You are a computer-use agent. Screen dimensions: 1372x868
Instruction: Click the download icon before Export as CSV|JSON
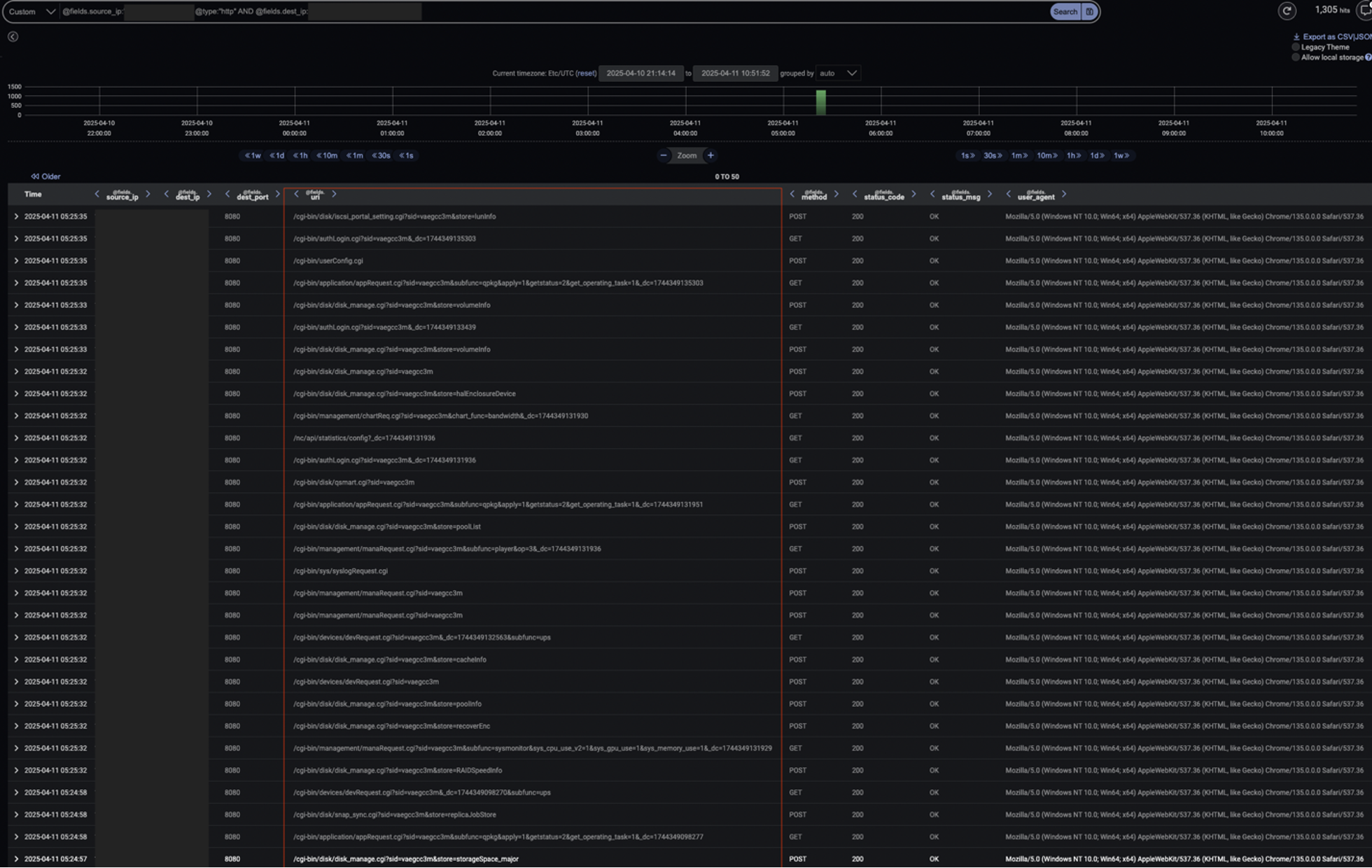pyautogui.click(x=1296, y=36)
